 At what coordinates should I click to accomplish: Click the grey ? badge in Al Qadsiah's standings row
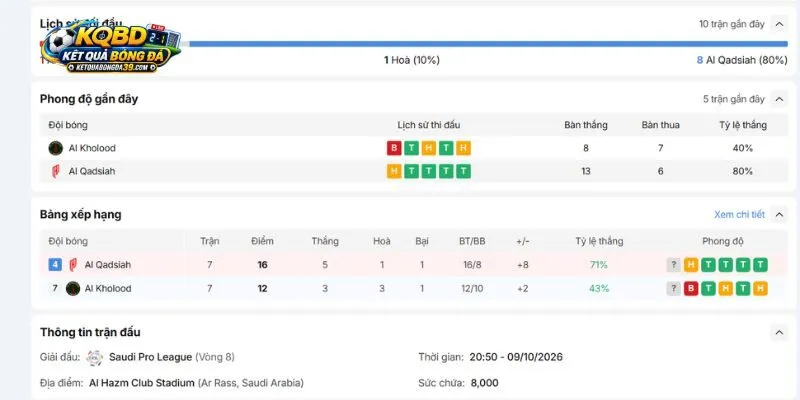pos(673,265)
